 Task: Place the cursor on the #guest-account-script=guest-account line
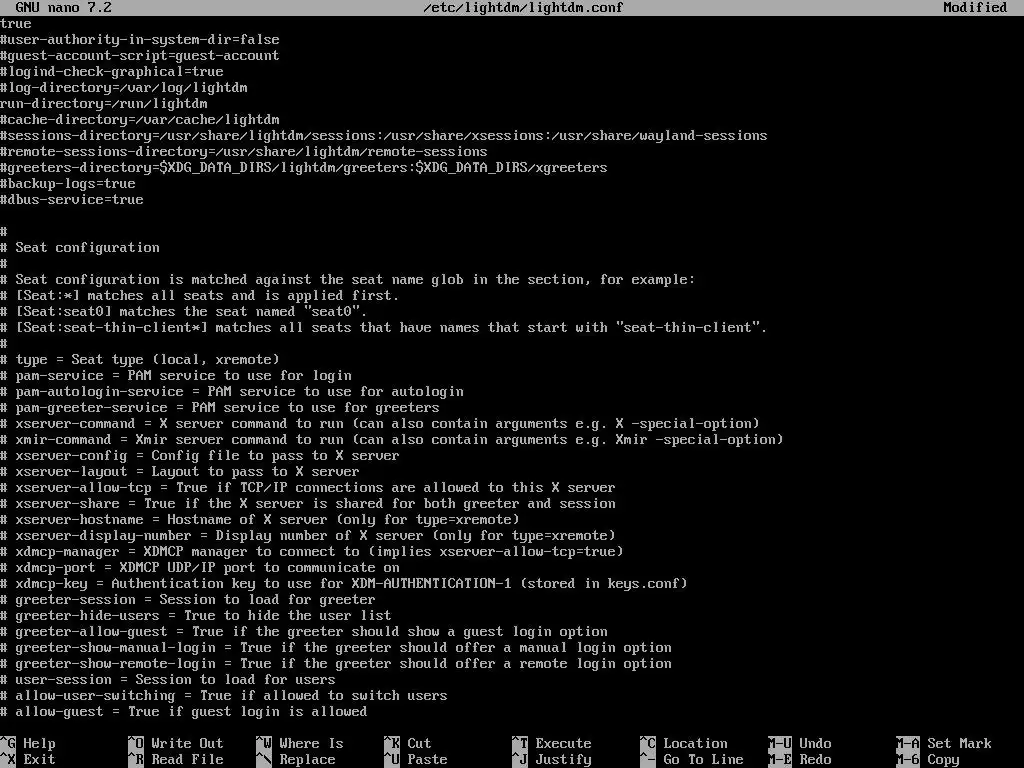click(x=140, y=56)
